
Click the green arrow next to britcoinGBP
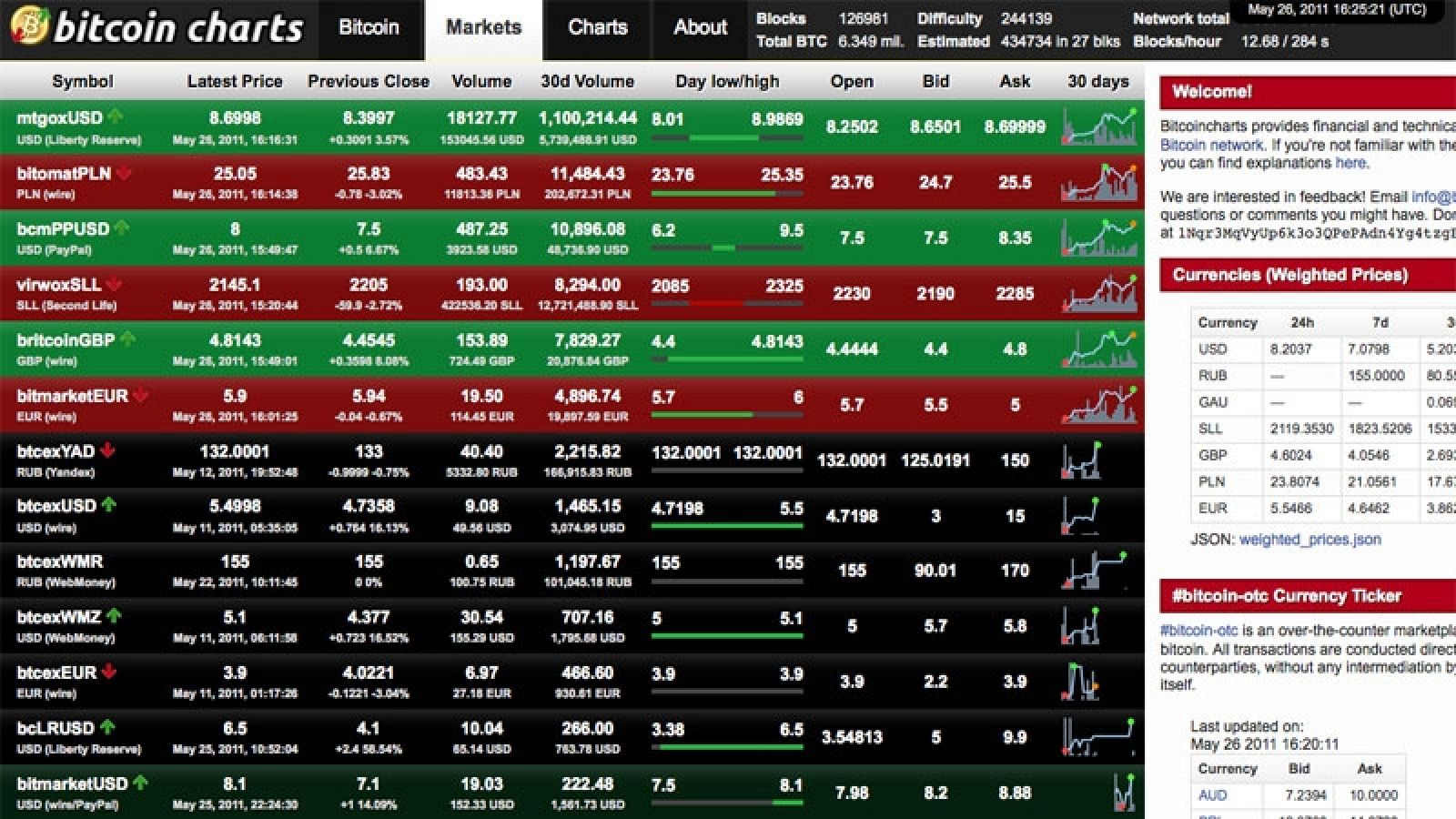tap(127, 339)
